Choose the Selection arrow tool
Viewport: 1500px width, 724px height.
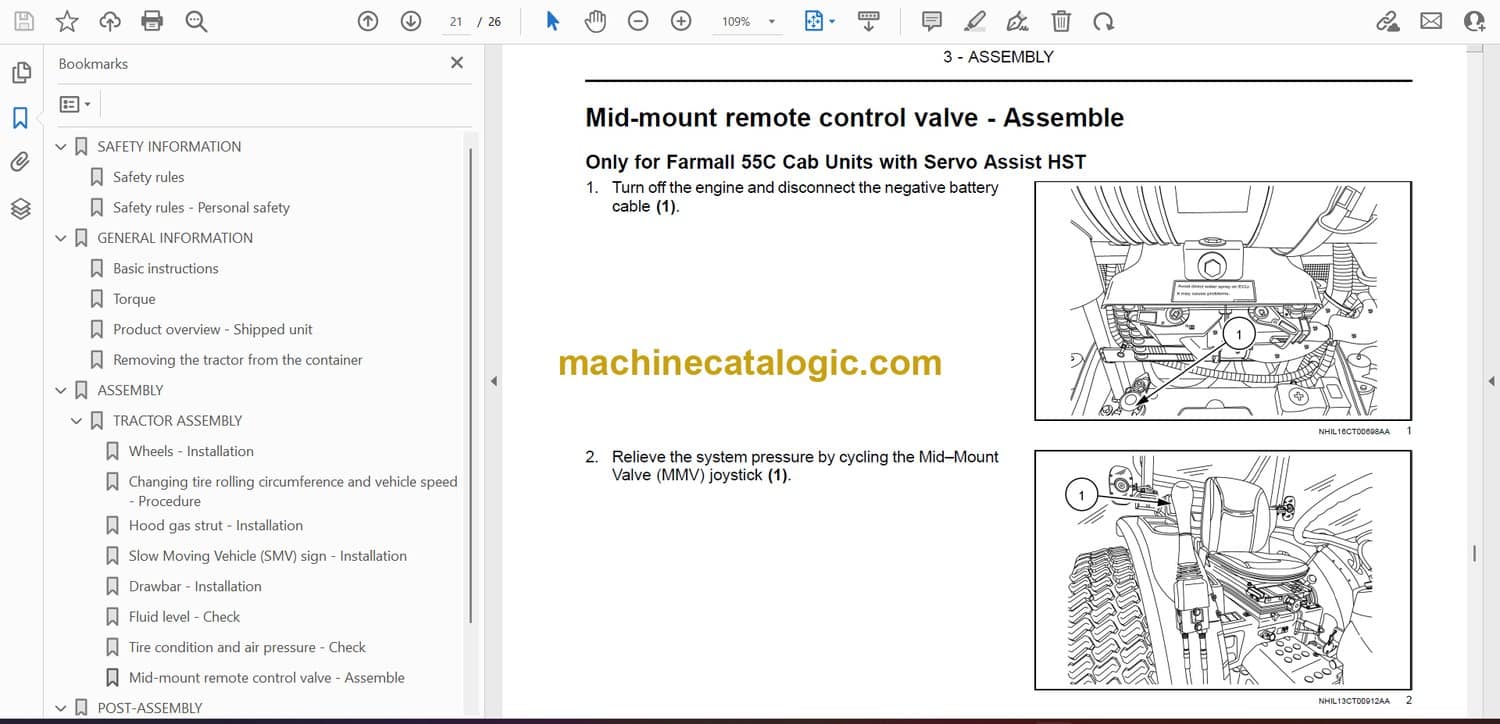(553, 21)
